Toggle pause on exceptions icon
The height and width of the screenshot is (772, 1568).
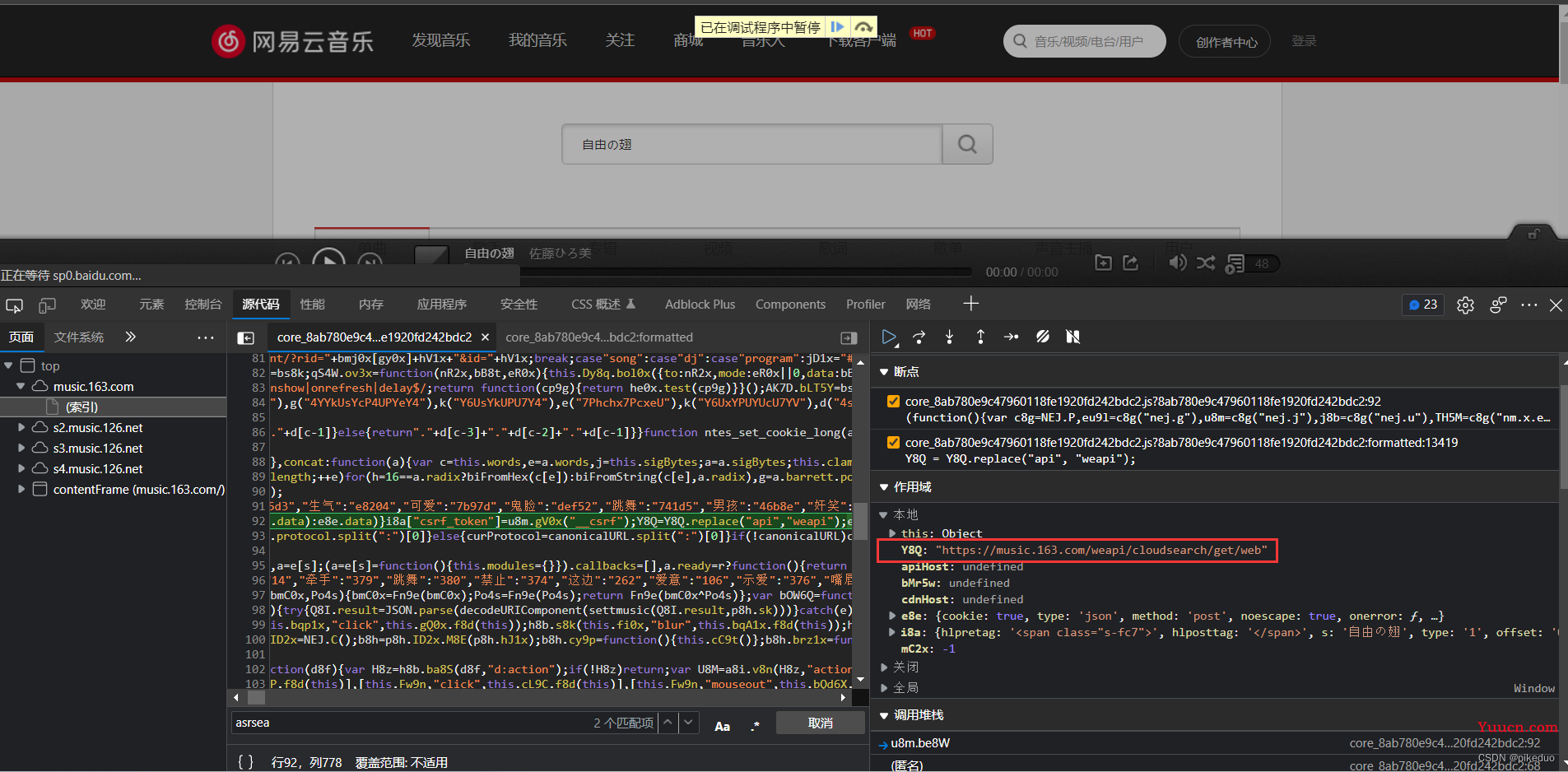(x=1072, y=337)
